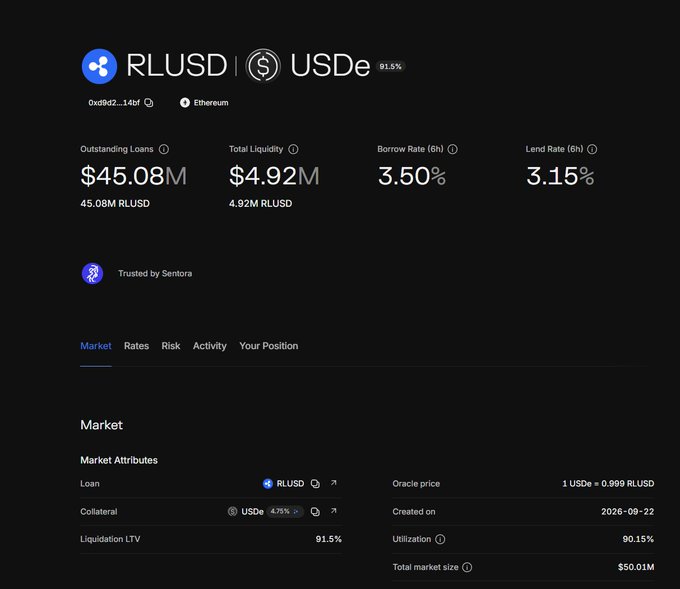This screenshot has height=589, width=680.
Task: Click the Trusted by Sentora label
Action: [155, 274]
